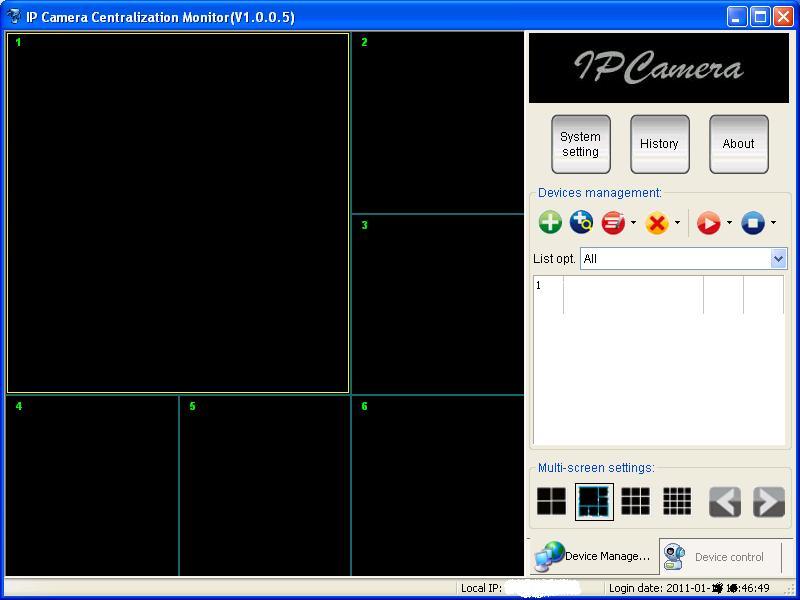Enable the 9-screen grid layout
Image resolution: width=800 pixels, height=600 pixels.
point(636,501)
